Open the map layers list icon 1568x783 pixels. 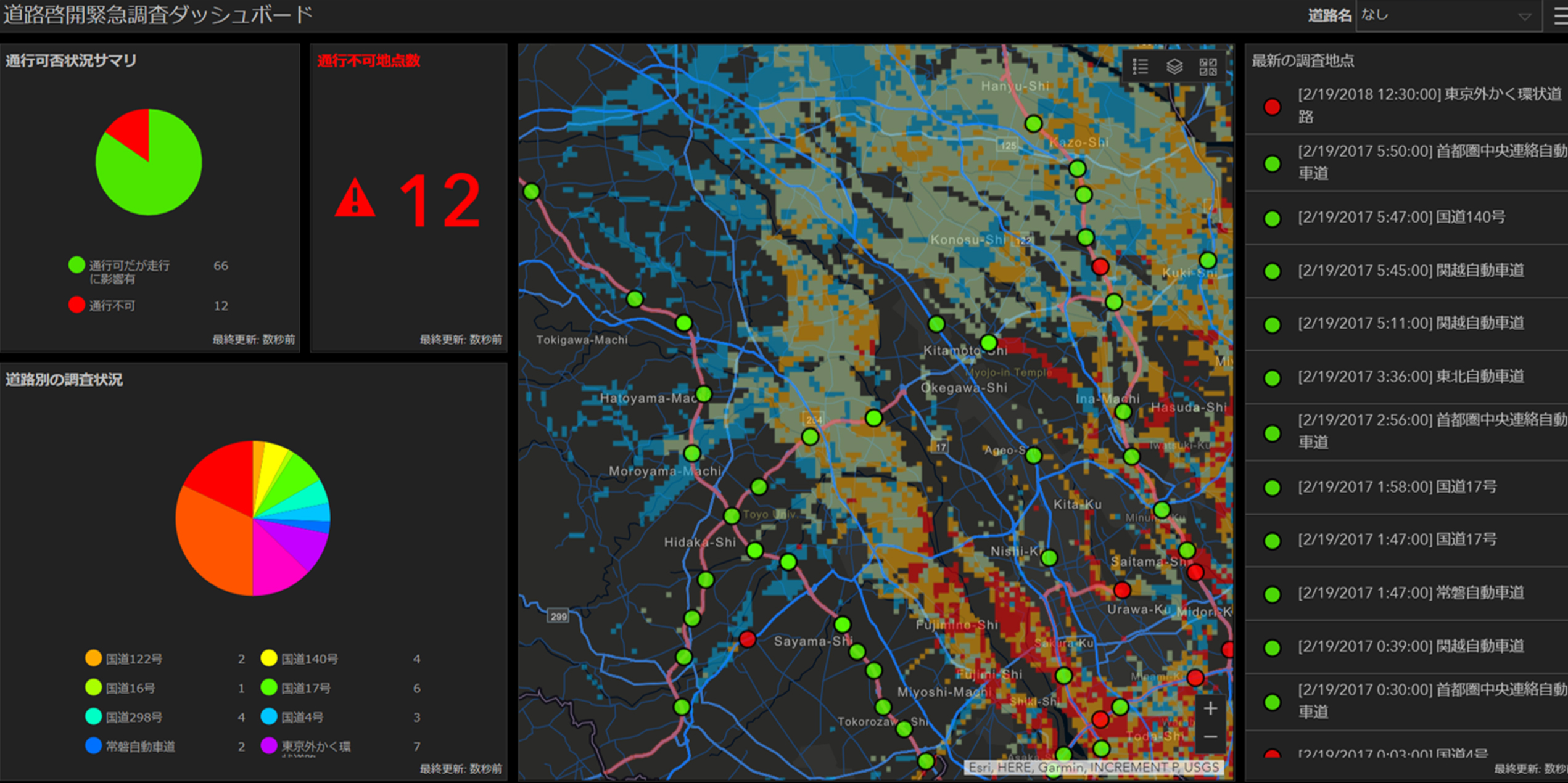tap(1174, 67)
